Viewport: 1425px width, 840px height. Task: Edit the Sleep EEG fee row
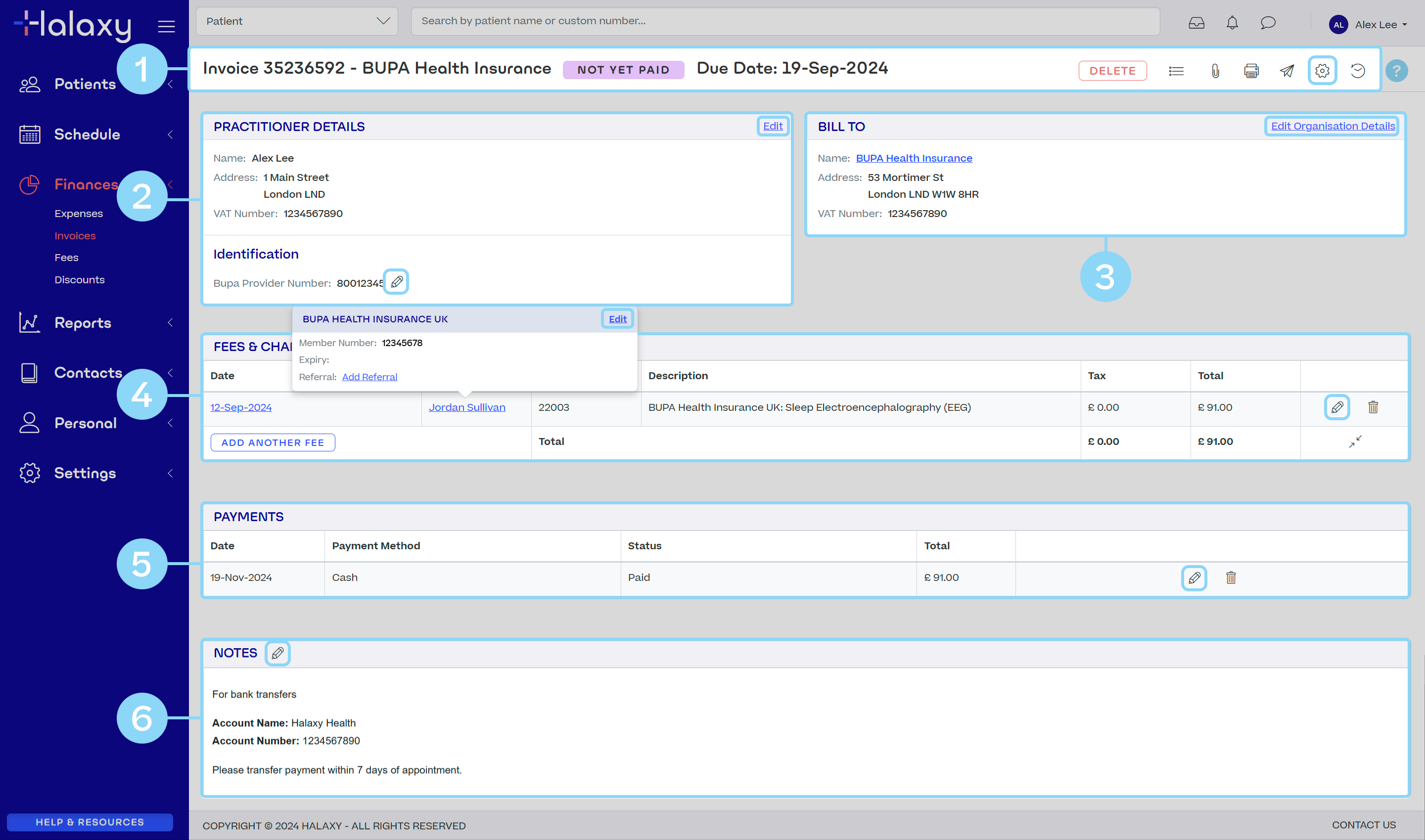tap(1336, 407)
